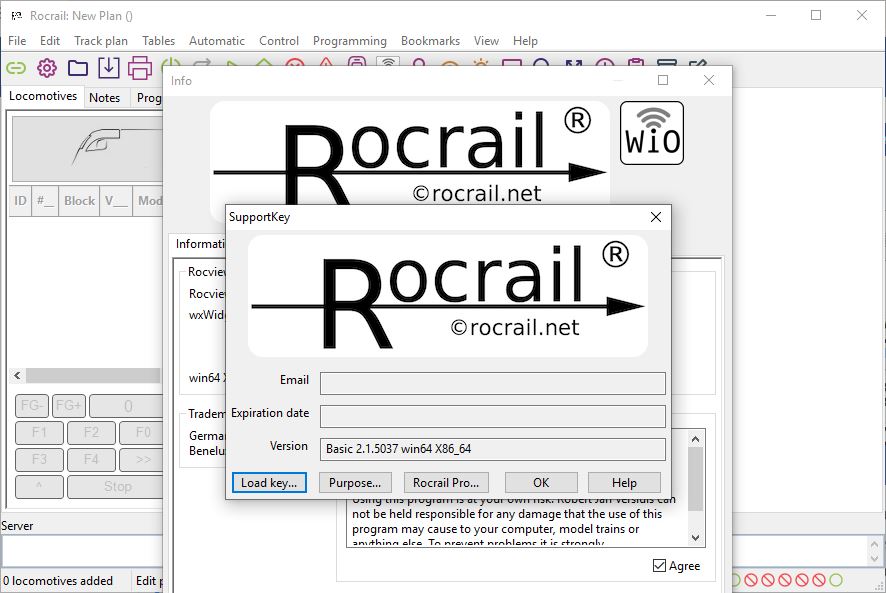Click "0 locomotives added" status text
The width and height of the screenshot is (886, 593).
[x=58, y=581]
